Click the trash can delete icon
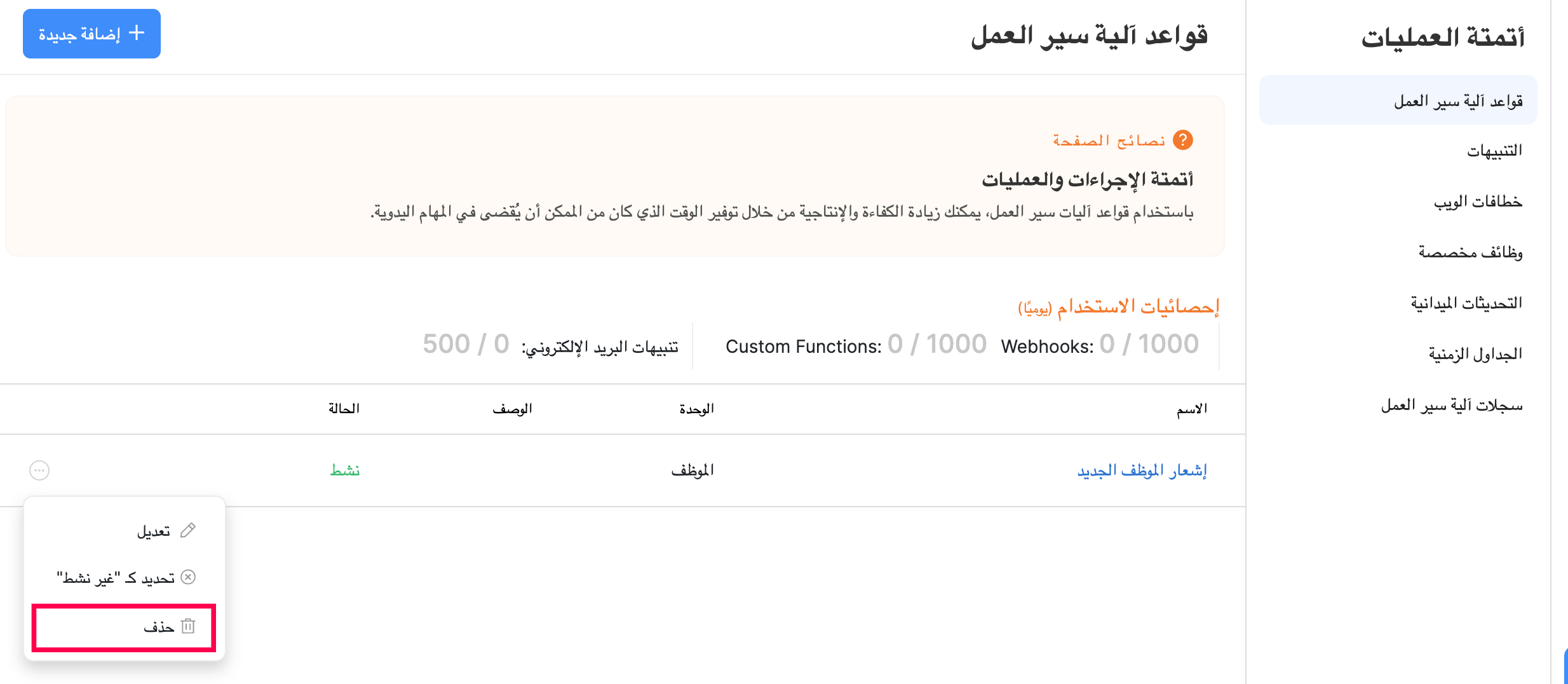Viewport: 1568px width, 684px height. pos(188,627)
